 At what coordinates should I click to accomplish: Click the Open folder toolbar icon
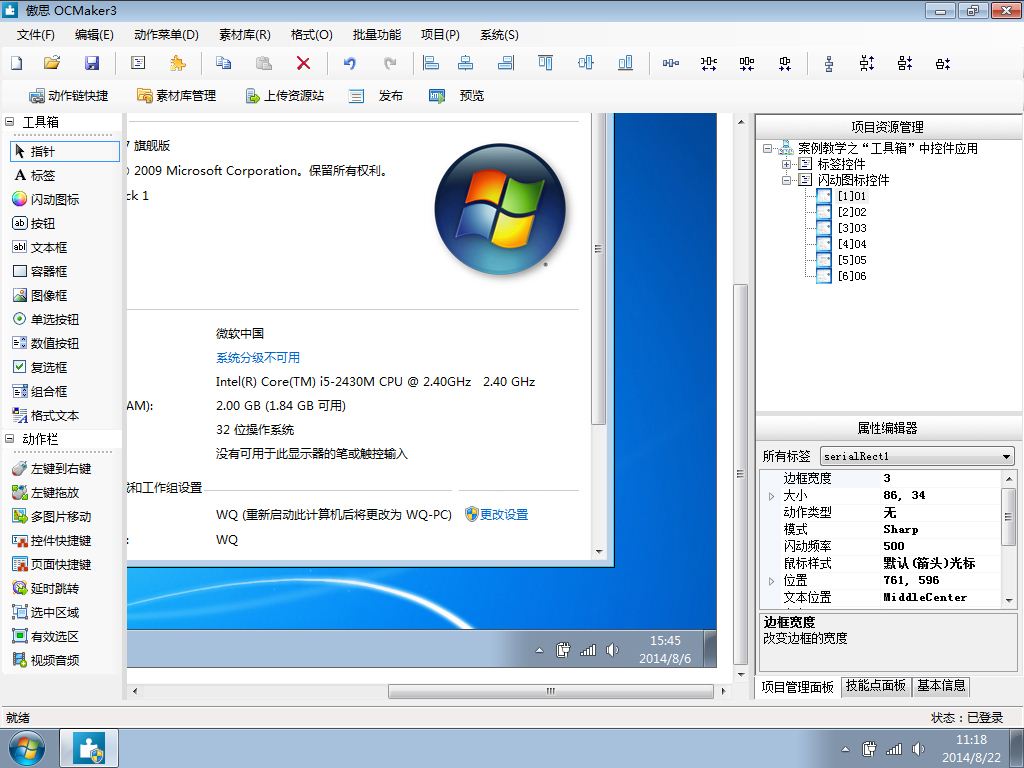pyautogui.click(x=52, y=63)
